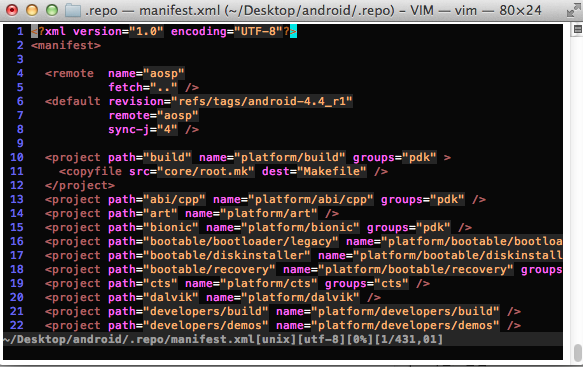This screenshot has height=367, width=583.
Task: Click 'path="abi/cpp"' on line 13
Action: [157, 199]
